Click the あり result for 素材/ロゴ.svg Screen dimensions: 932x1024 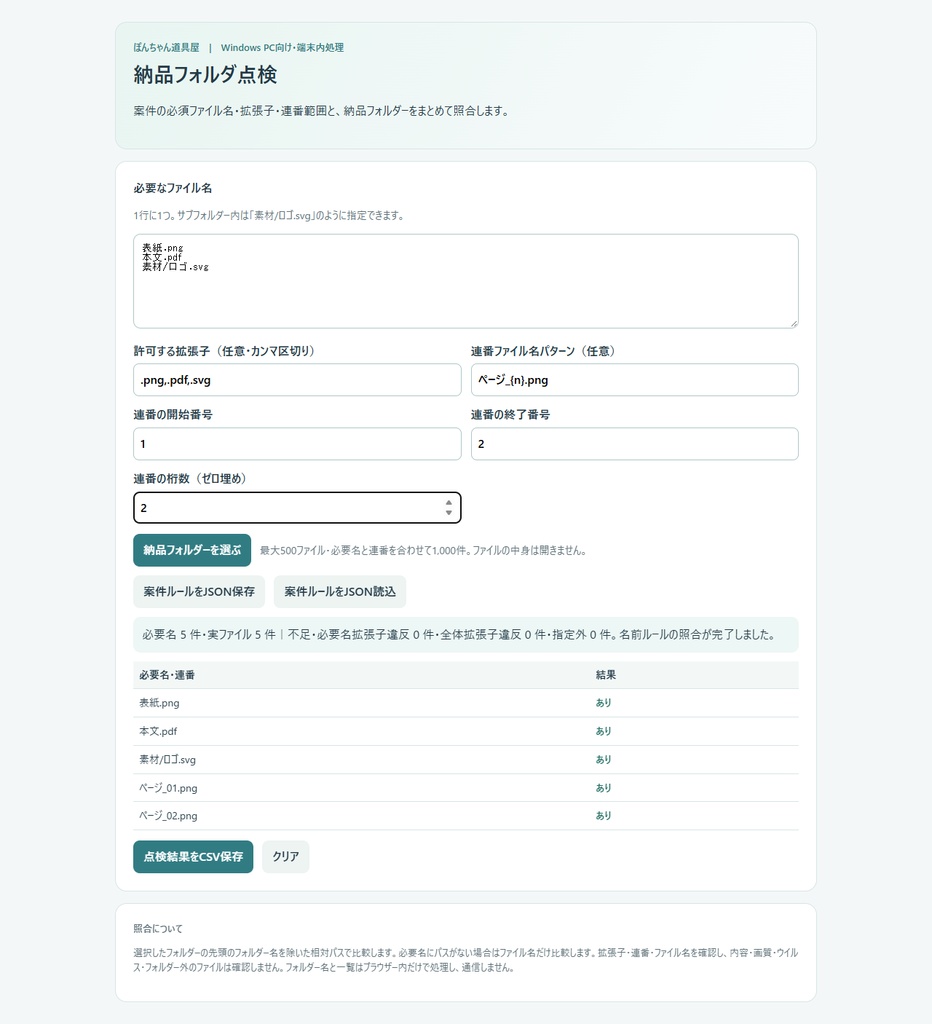(603, 760)
